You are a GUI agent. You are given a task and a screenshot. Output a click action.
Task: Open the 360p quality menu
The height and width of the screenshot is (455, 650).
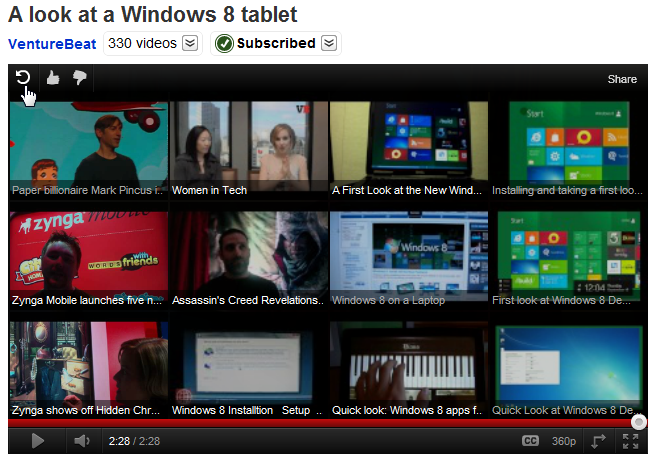[x=563, y=441]
